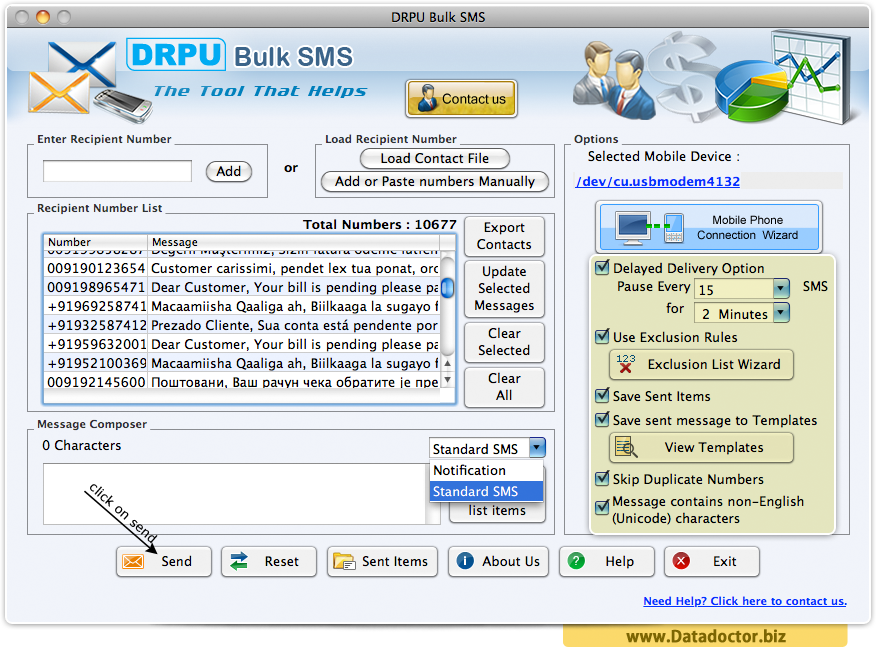Screen dimensions: 876x647
Task: Click the partly hidden list items button
Action: pyautogui.click(x=497, y=511)
